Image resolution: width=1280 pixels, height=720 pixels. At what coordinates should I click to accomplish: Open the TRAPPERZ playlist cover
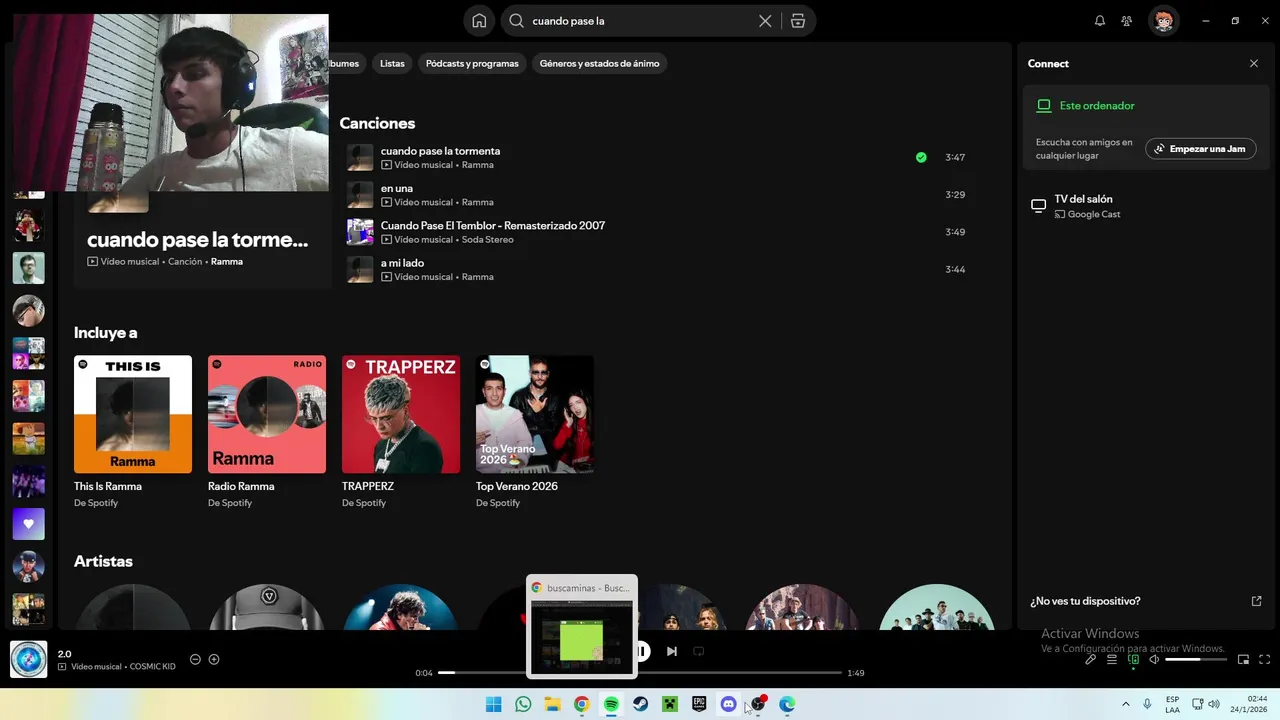tap(401, 414)
